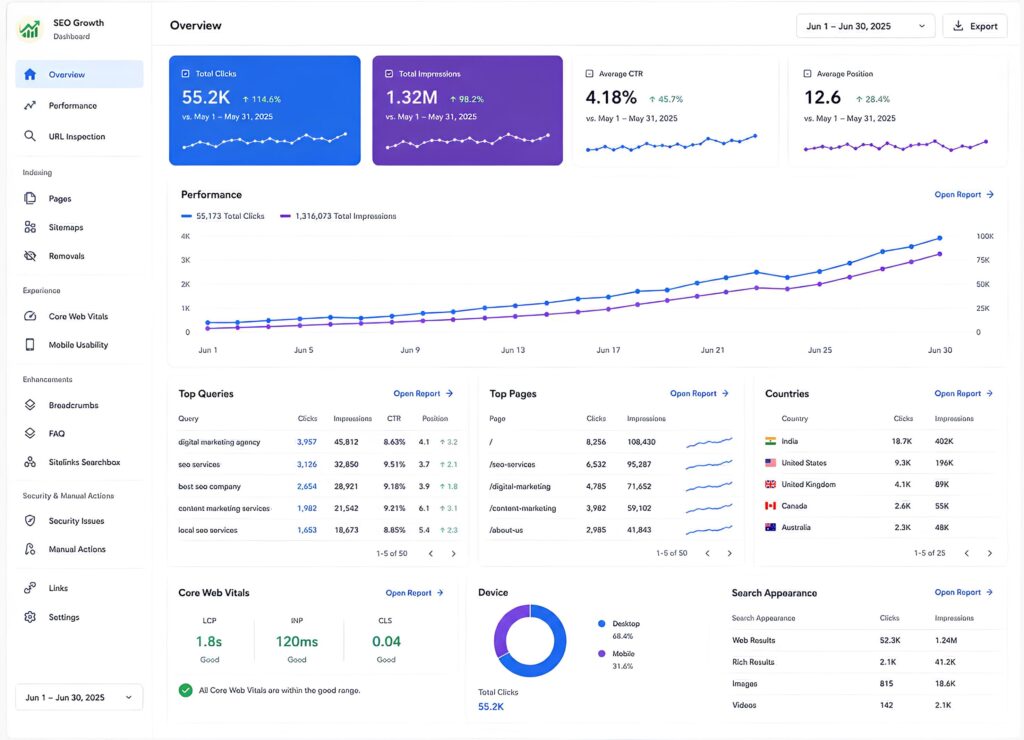Toggle the Average Position card checkbox
The height and width of the screenshot is (740, 1024).
807,74
